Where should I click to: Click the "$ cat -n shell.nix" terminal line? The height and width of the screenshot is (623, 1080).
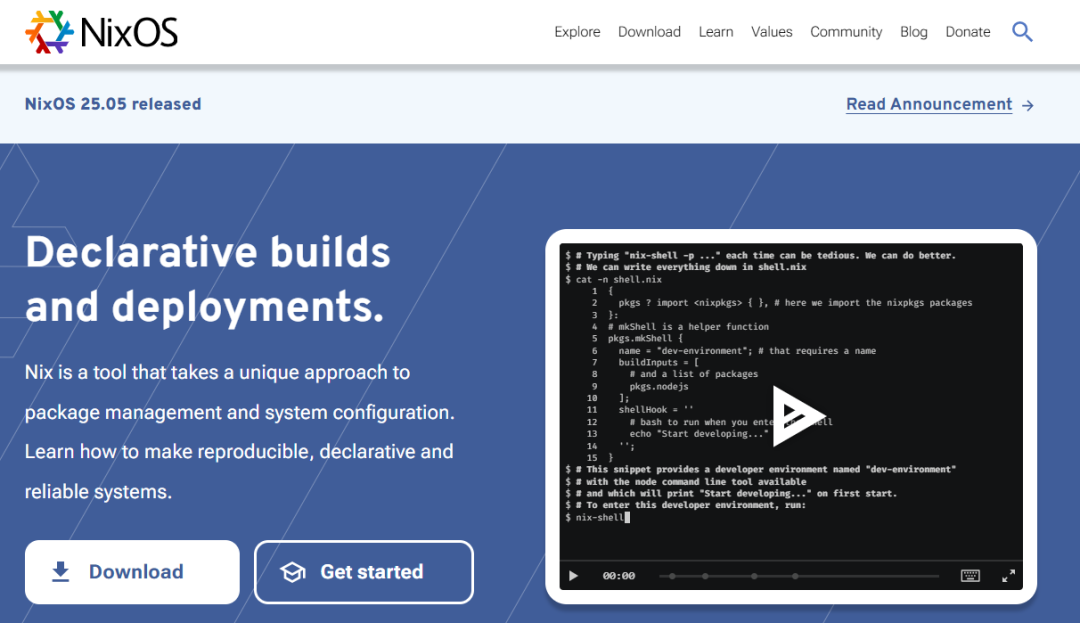pyautogui.click(x=614, y=279)
